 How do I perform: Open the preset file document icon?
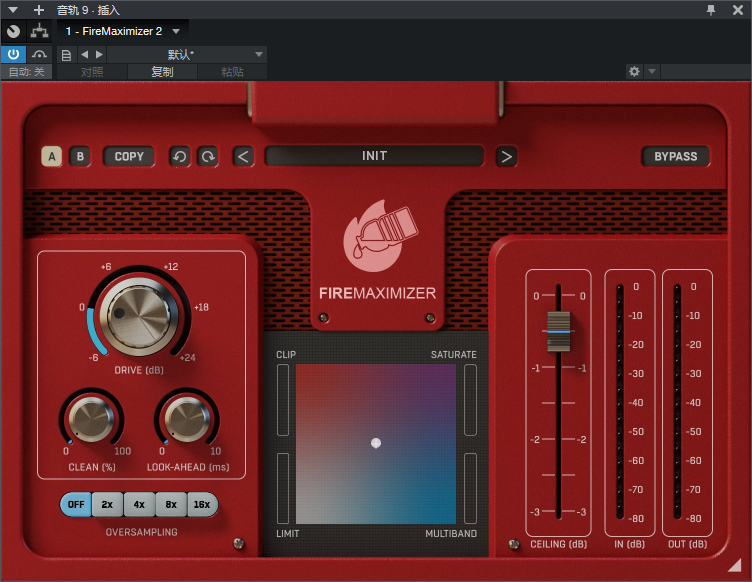coord(66,55)
